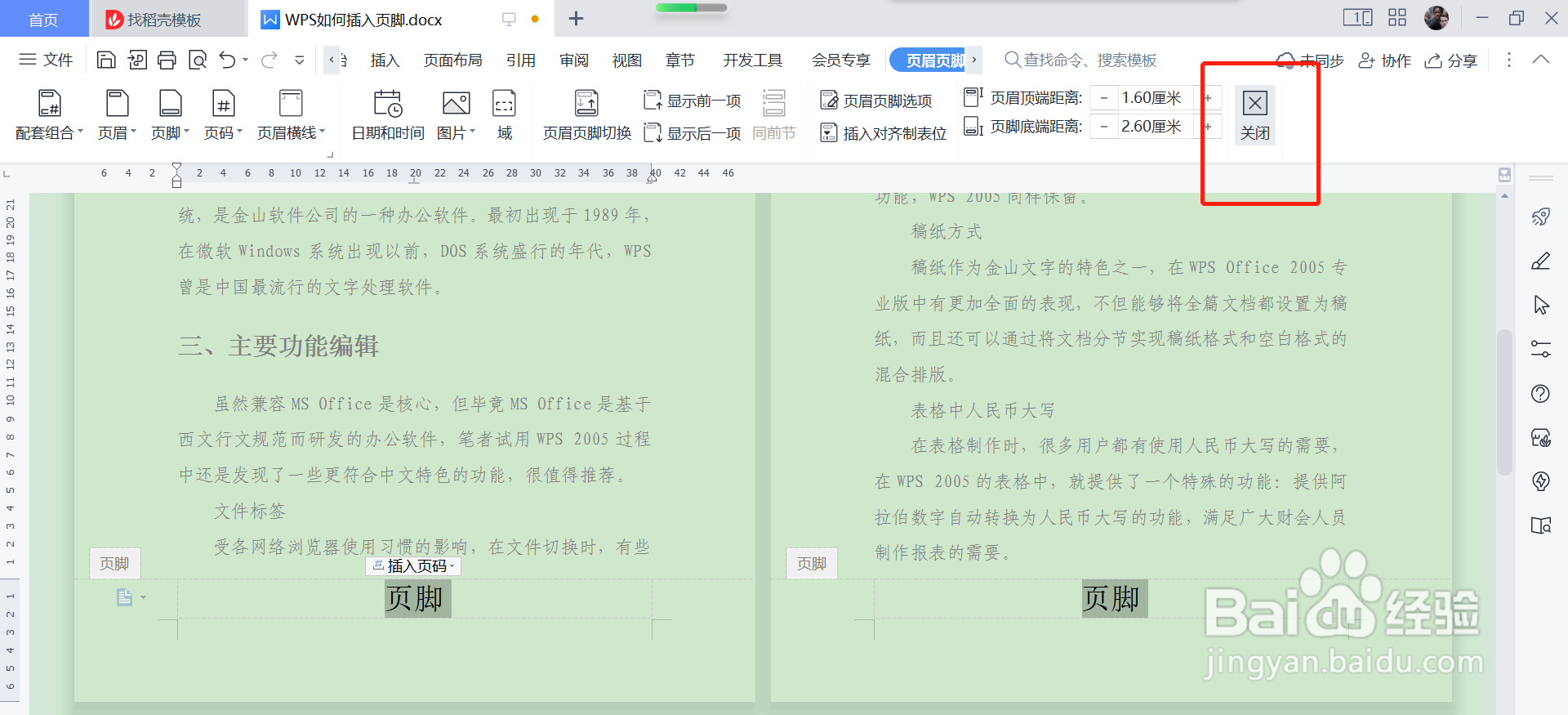Open the 页码 page number dropdown
The width and height of the screenshot is (1568, 715).
(x=223, y=115)
